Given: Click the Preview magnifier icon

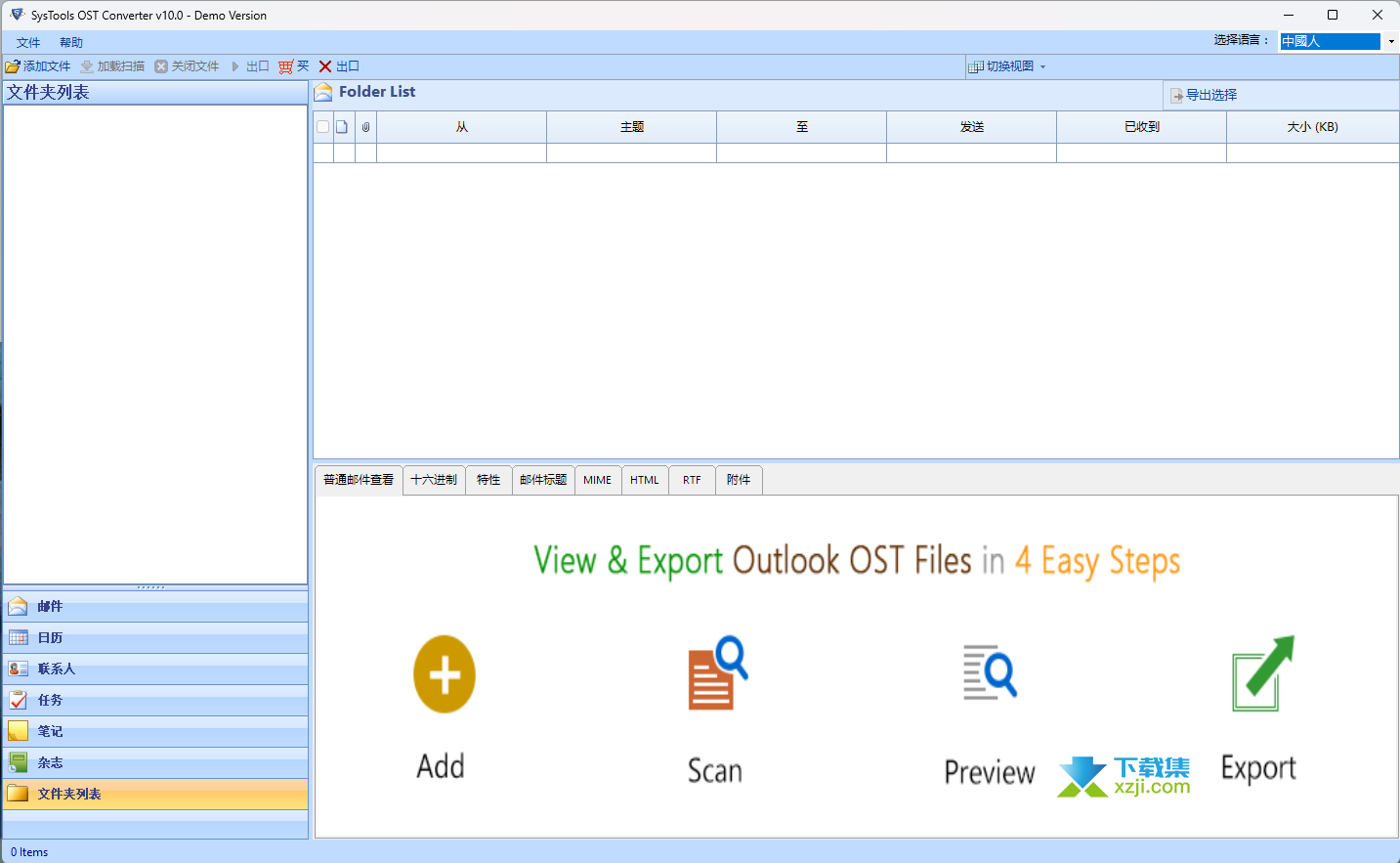Looking at the screenshot, I should point(990,672).
